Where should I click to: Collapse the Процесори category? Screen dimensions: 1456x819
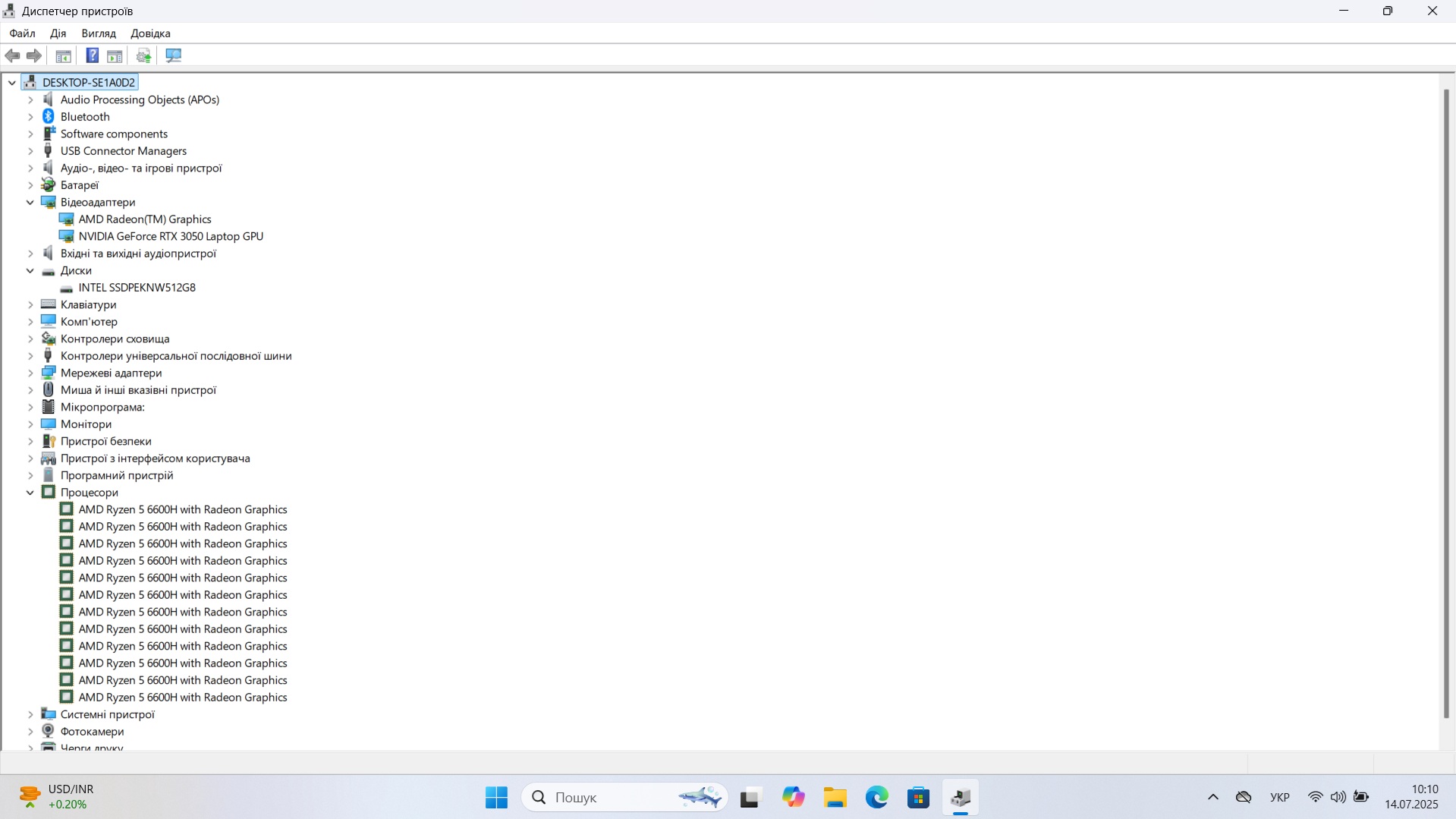click(30, 492)
